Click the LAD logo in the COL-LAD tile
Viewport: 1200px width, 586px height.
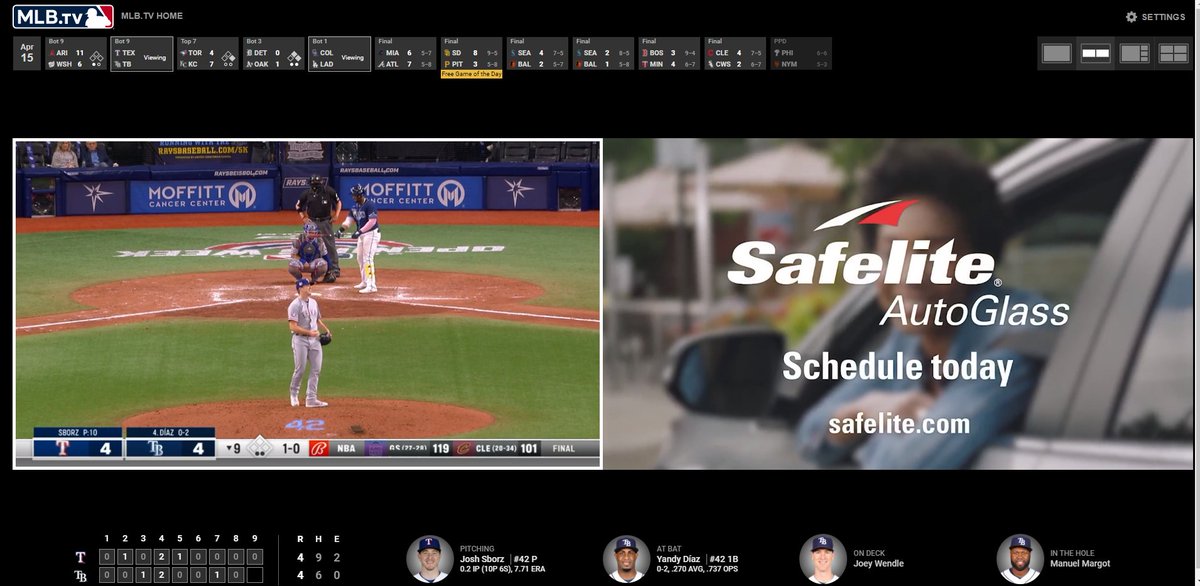[315, 64]
